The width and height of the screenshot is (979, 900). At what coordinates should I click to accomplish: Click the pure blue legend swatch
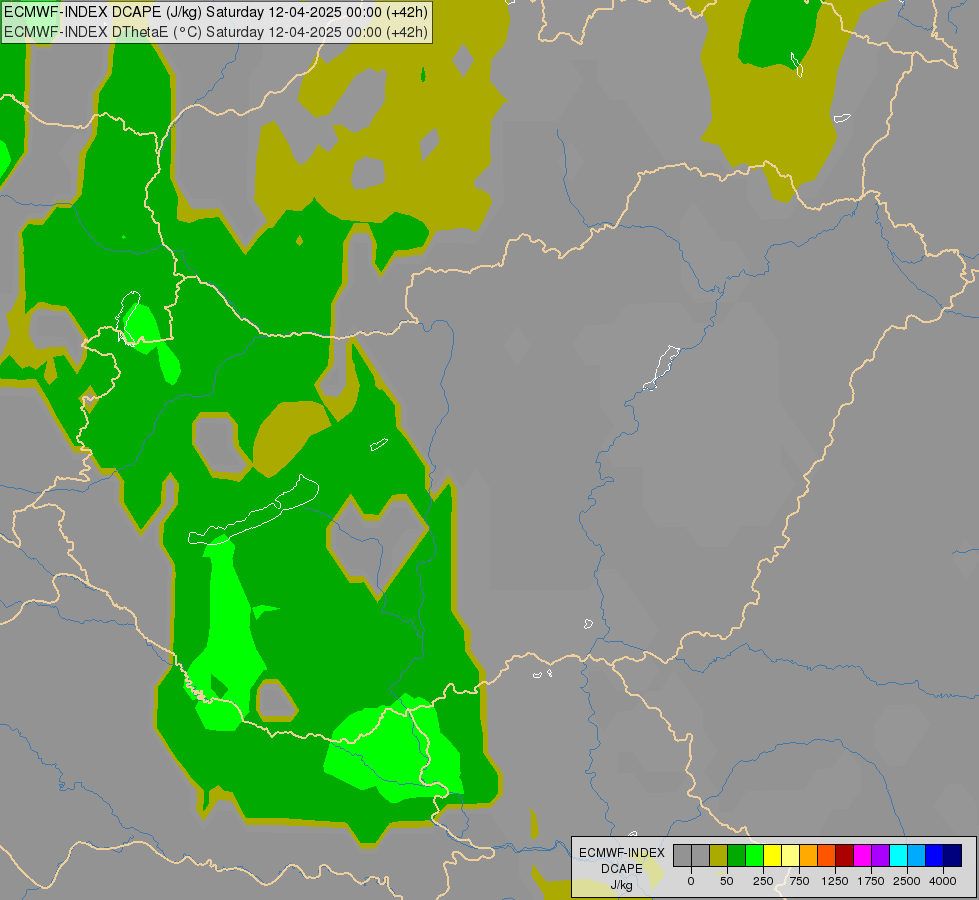click(935, 856)
